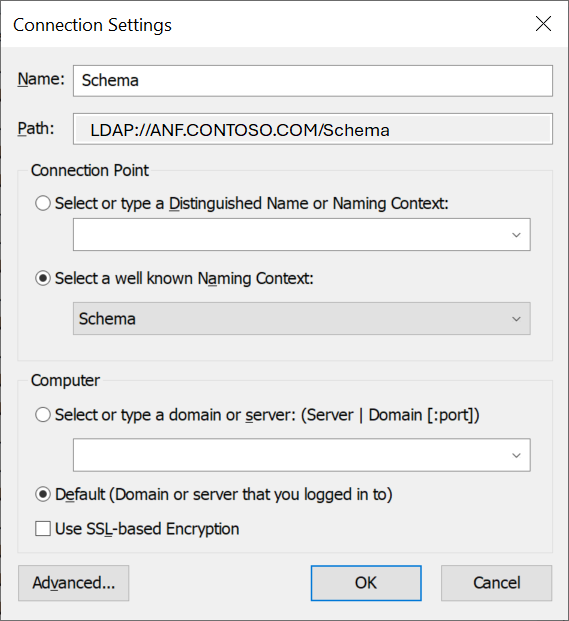Select the domain or server radio option
The image size is (569, 621).
point(43,415)
